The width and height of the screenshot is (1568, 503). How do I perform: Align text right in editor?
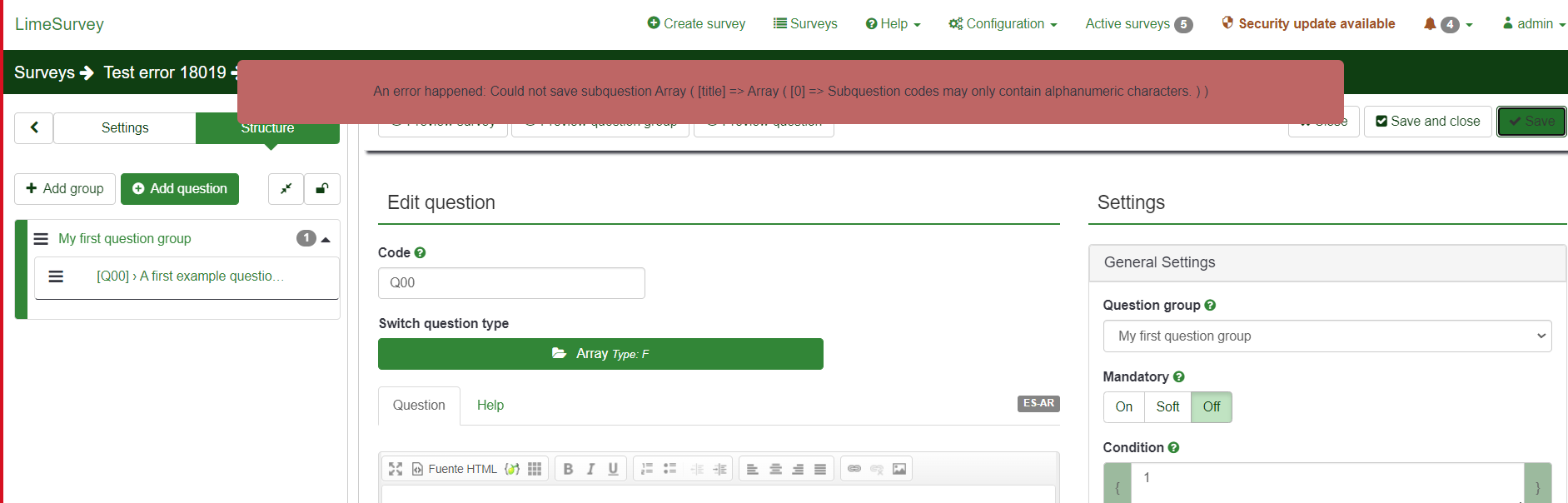point(798,469)
